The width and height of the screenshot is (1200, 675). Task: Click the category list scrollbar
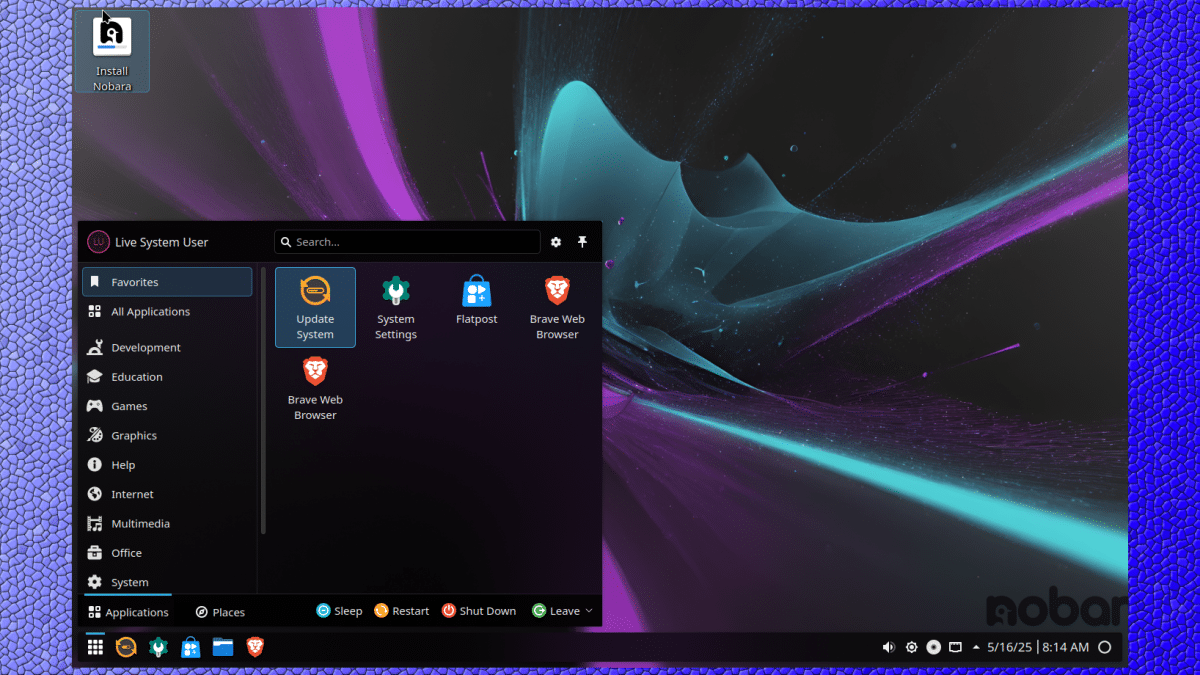click(x=263, y=400)
